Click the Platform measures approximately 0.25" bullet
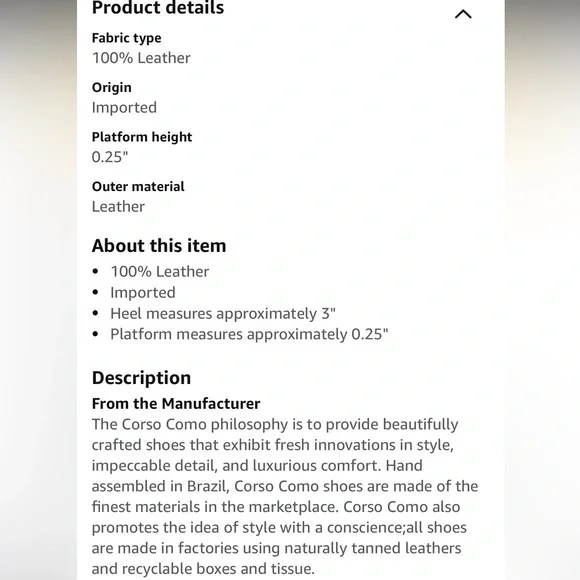Image resolution: width=580 pixels, height=580 pixels. tap(249, 334)
